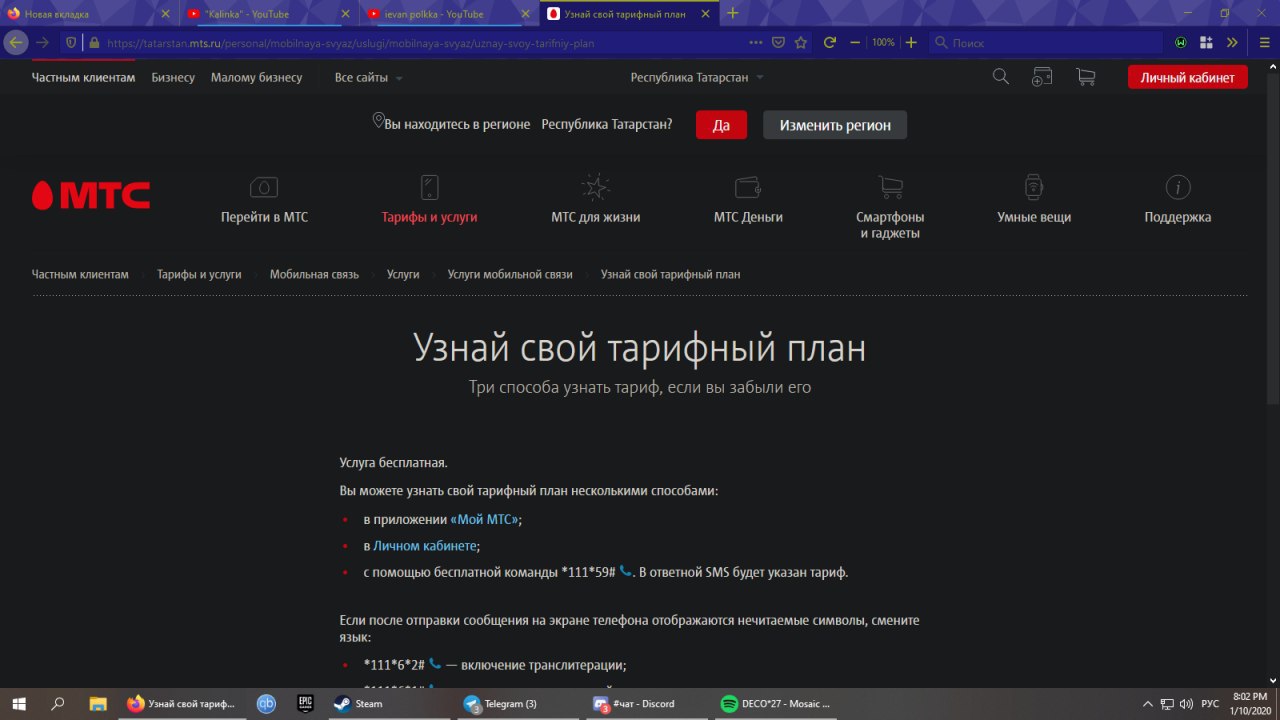Click the browser search field Поиск
Screen dimensions: 1280x720
[1046, 43]
